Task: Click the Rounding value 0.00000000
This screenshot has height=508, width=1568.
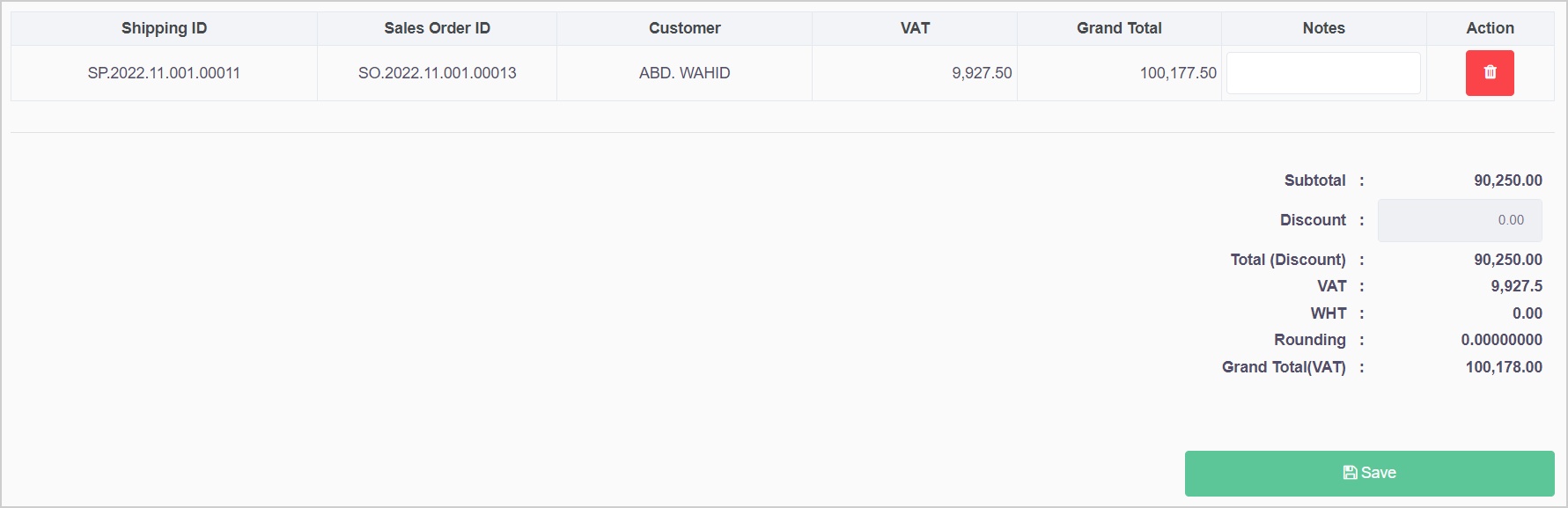Action: [x=1501, y=340]
